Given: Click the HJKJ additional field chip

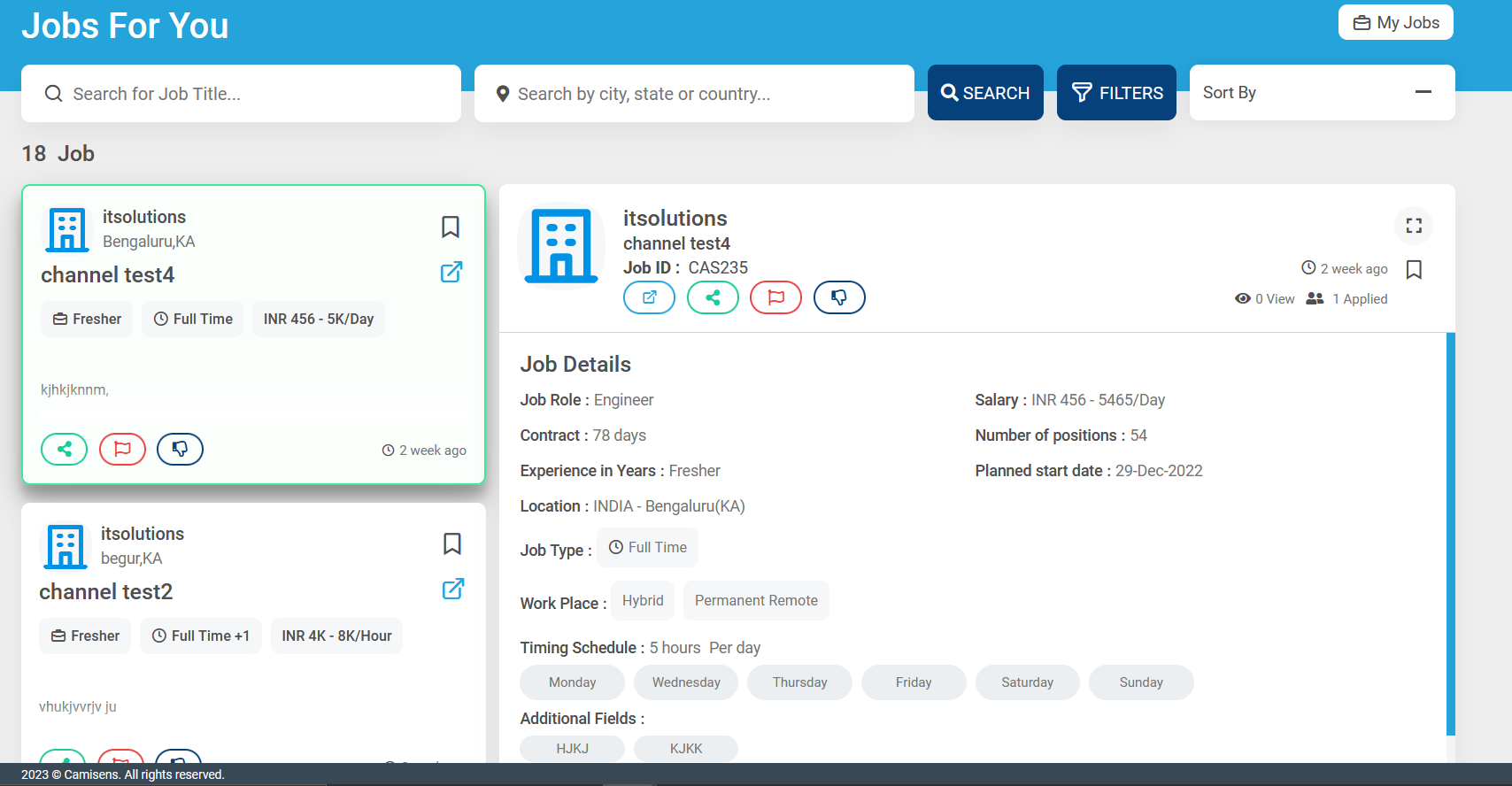Looking at the screenshot, I should pos(572,749).
